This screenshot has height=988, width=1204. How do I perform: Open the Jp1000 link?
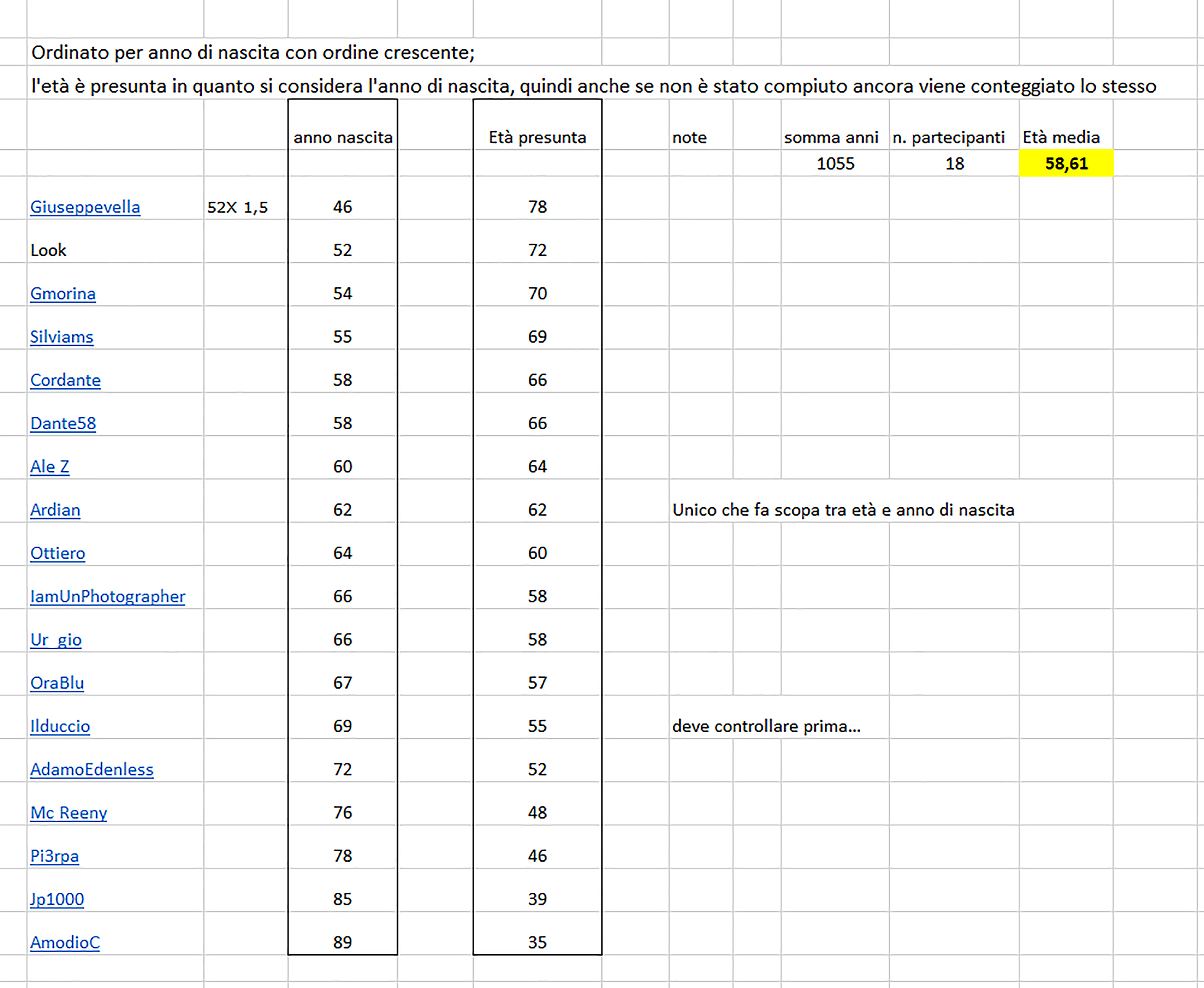[57, 899]
